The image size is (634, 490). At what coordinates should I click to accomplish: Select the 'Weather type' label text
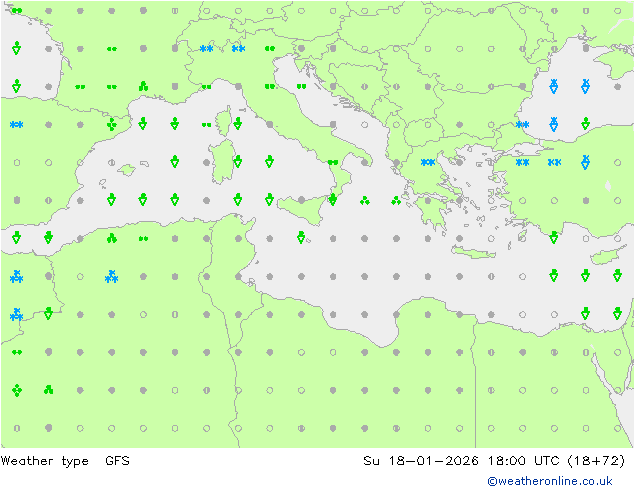44,461
